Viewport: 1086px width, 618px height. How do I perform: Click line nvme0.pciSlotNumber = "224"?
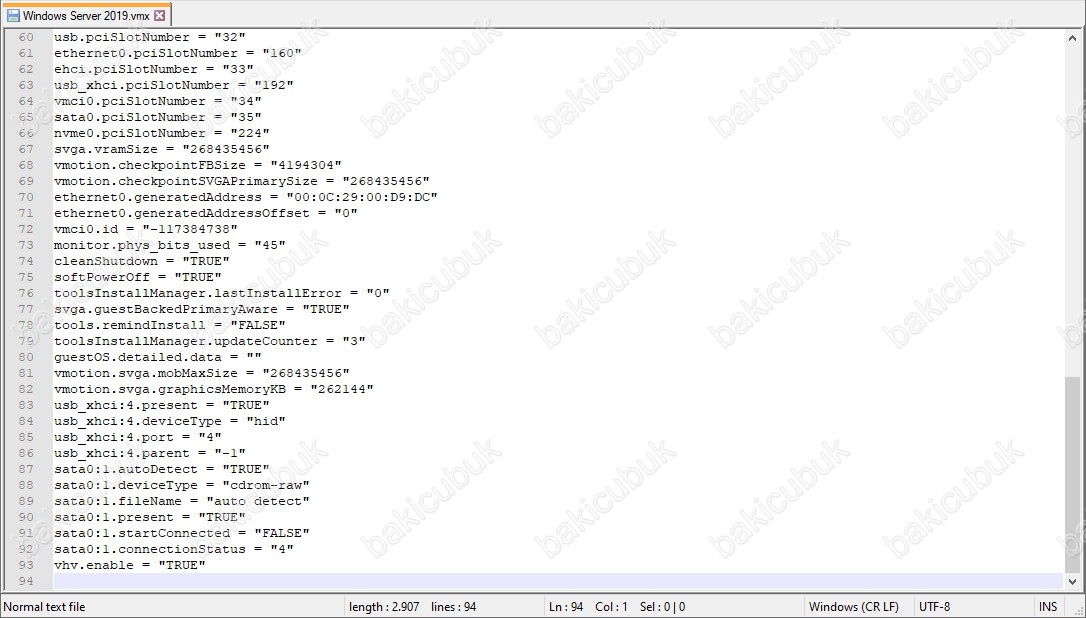click(x=161, y=133)
